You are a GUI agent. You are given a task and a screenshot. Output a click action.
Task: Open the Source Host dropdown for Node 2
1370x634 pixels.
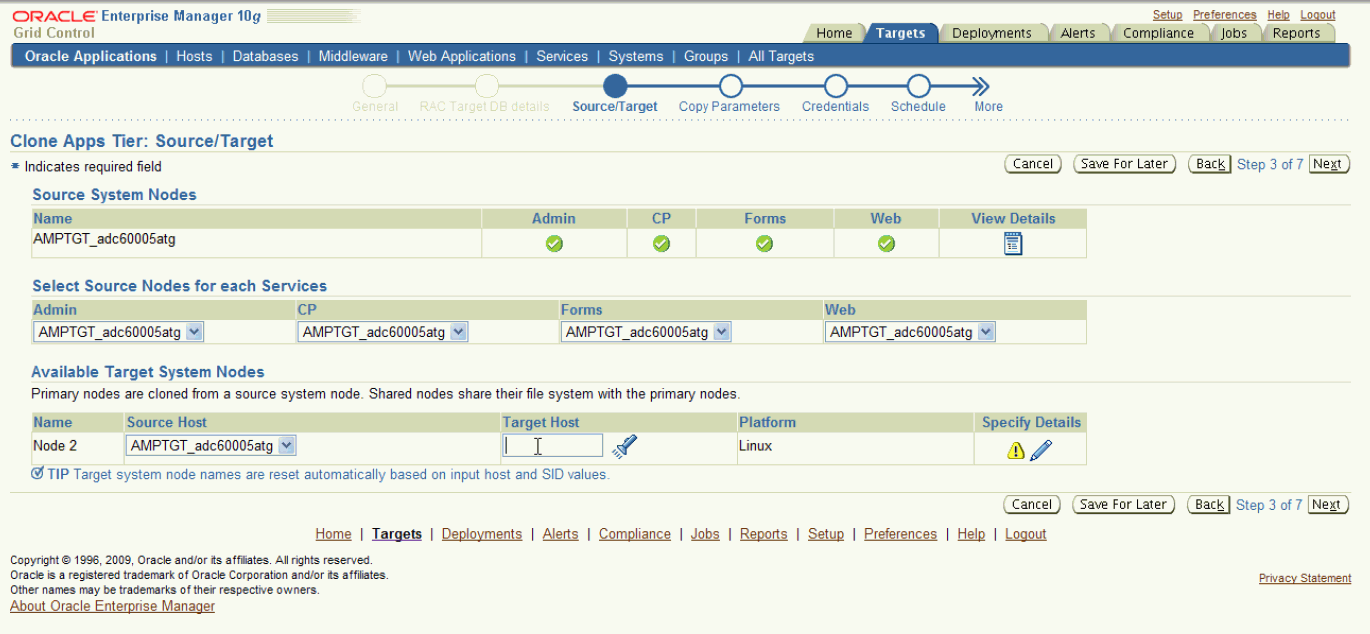[x=211, y=445]
